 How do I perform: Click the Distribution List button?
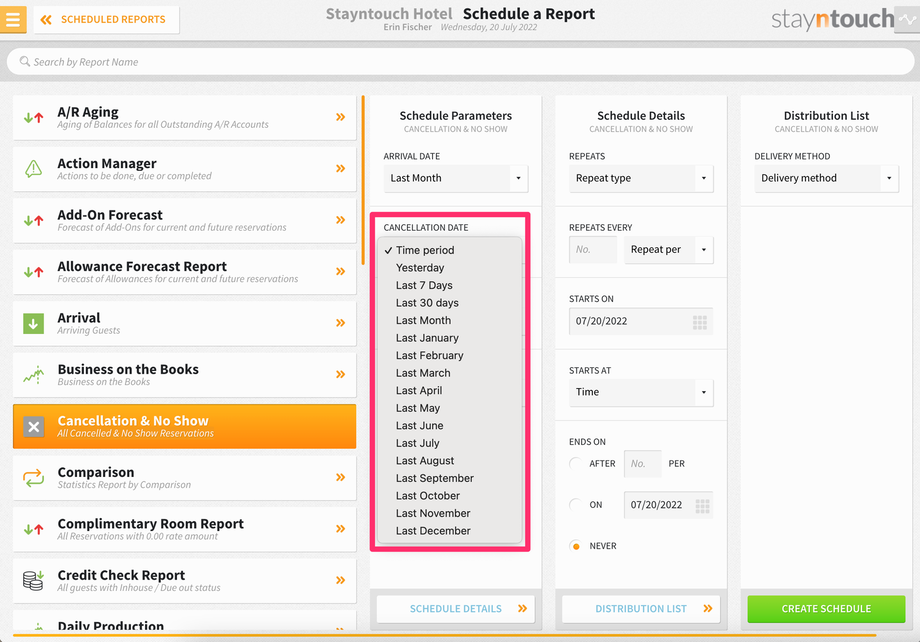tap(641, 609)
